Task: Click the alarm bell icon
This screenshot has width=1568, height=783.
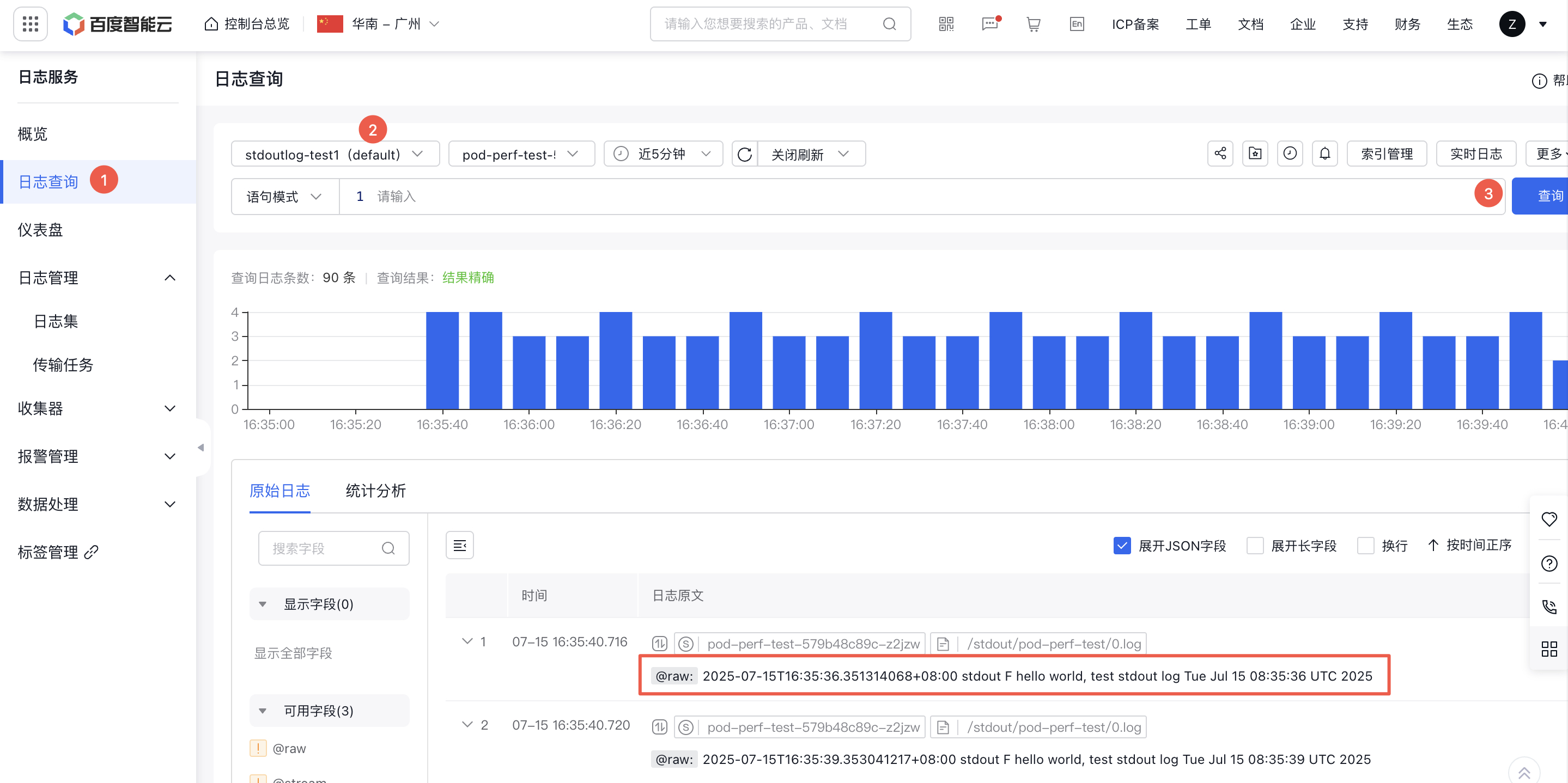Action: 1324,154
